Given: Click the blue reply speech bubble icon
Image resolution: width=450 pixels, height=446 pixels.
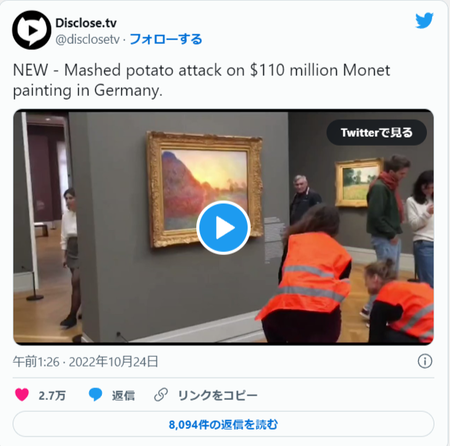Looking at the screenshot, I should [x=95, y=395].
